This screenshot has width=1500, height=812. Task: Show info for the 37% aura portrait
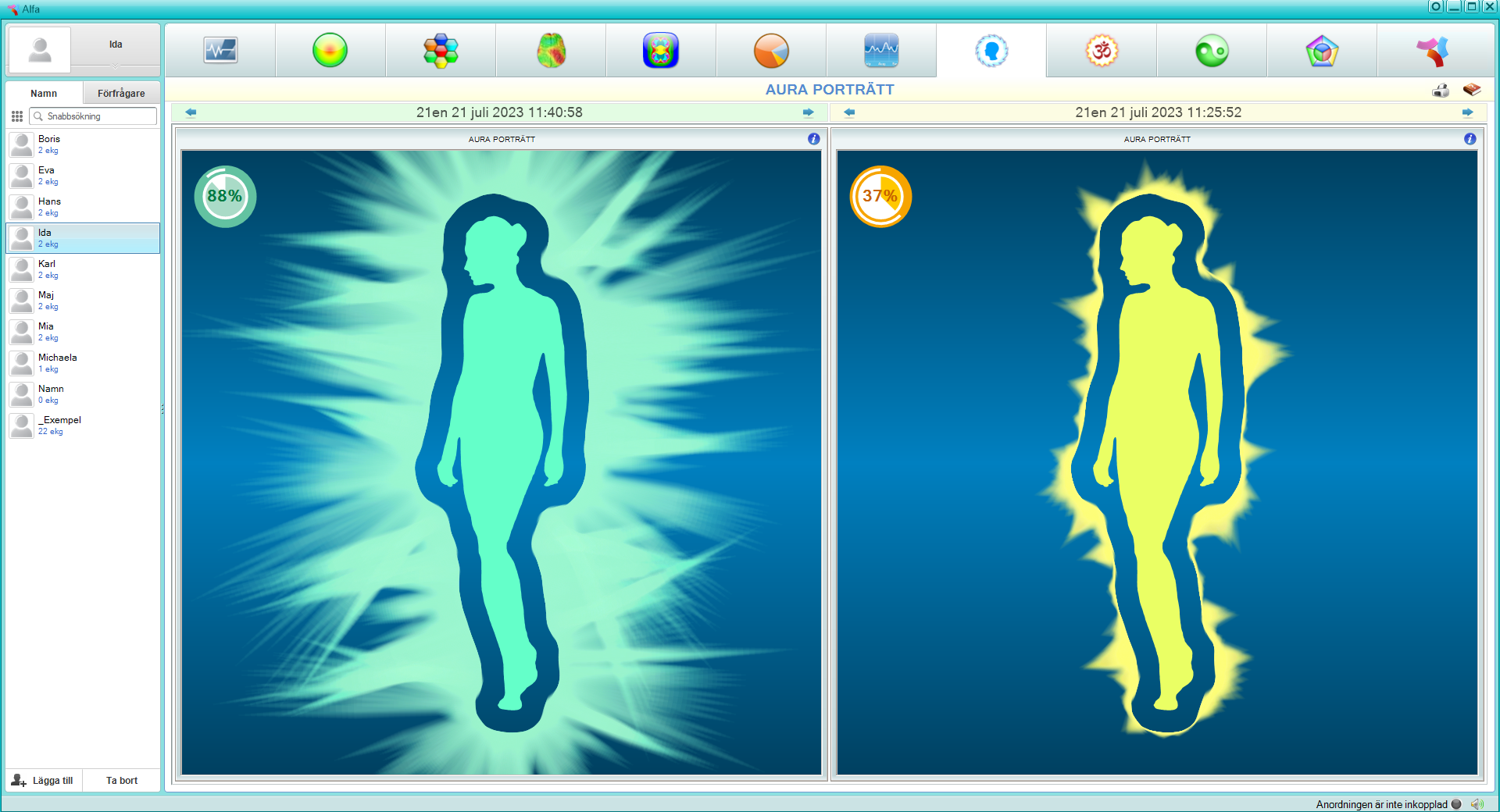coord(1470,139)
